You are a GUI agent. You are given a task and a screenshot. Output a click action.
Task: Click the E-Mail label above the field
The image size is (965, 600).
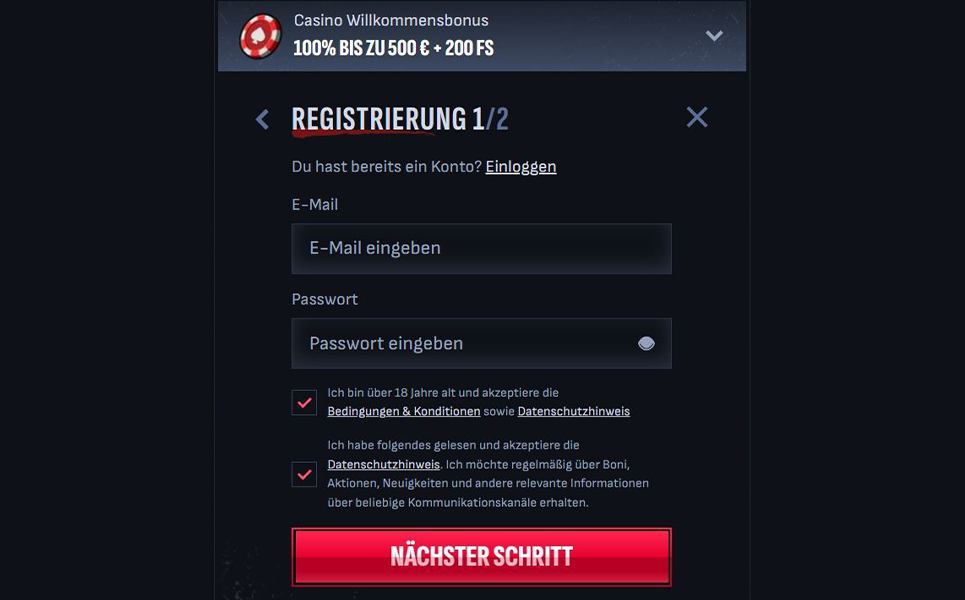click(x=315, y=205)
